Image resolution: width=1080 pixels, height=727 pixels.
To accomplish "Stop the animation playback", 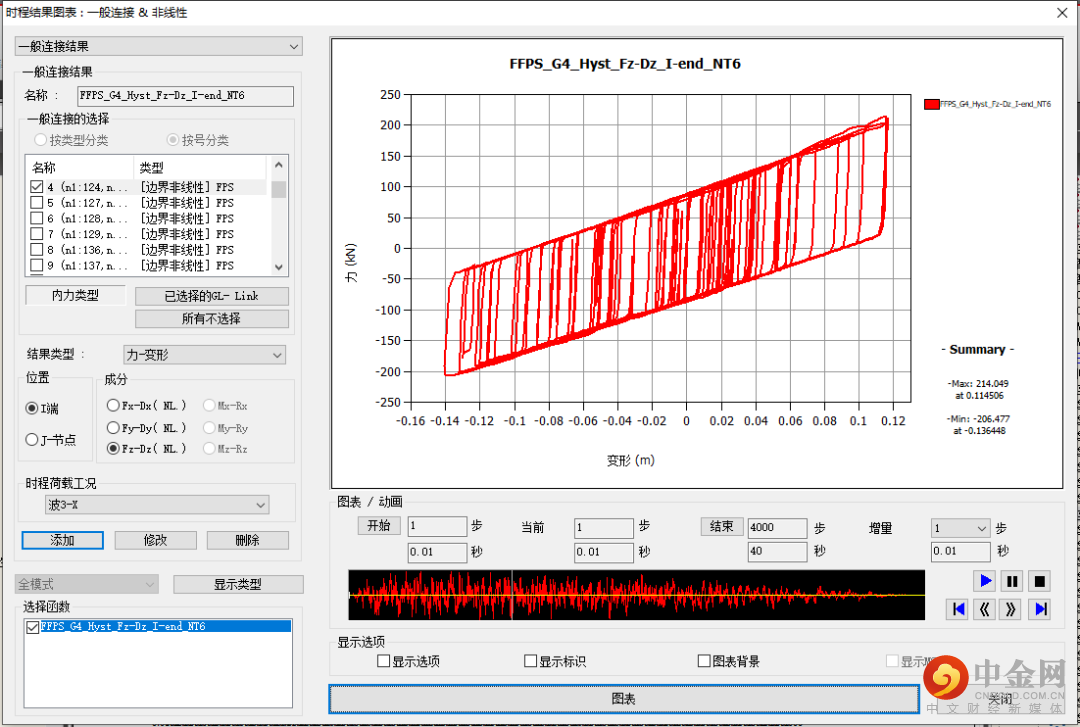I will tap(1040, 581).
